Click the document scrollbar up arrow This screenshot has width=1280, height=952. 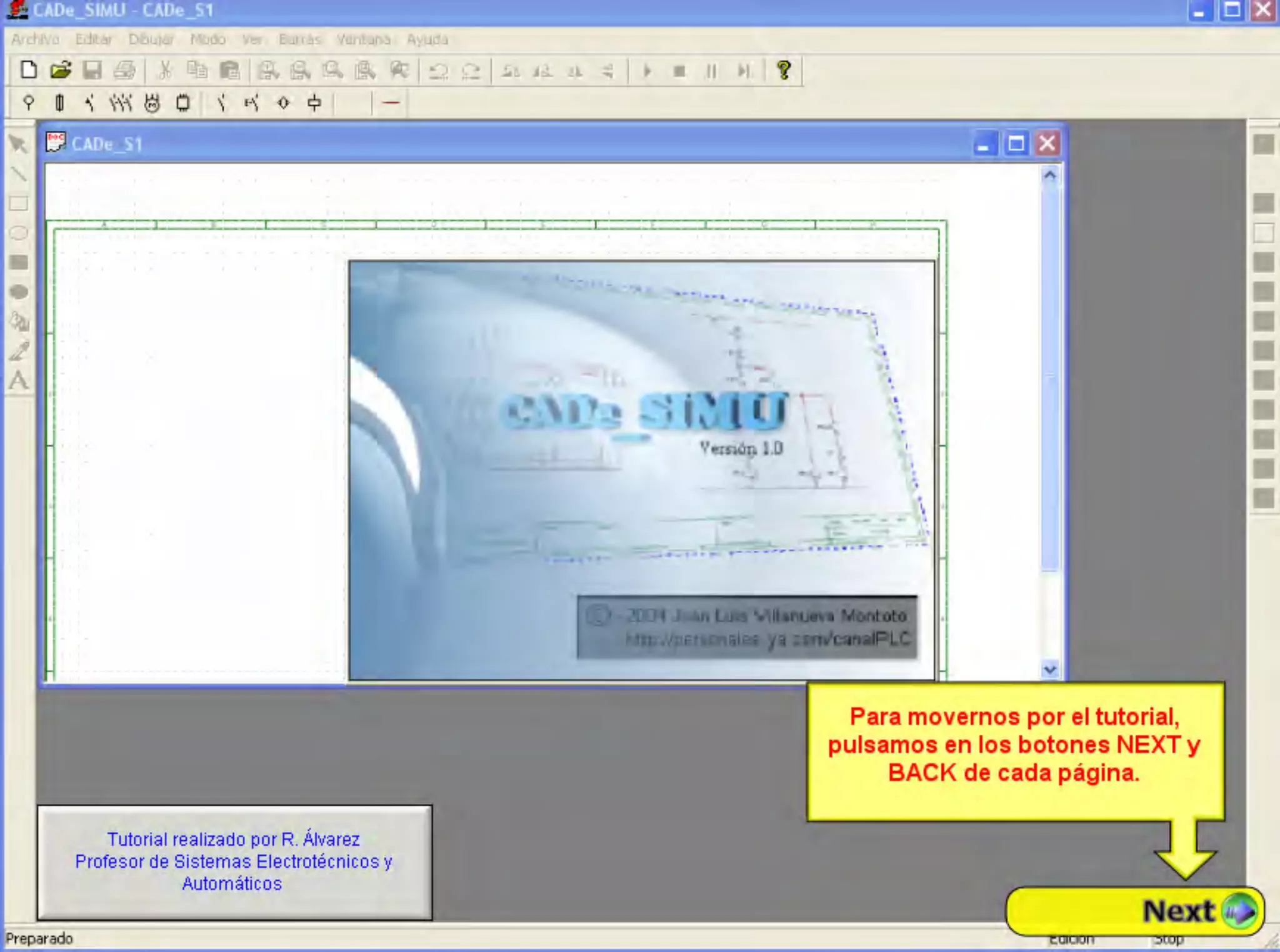click(1049, 176)
